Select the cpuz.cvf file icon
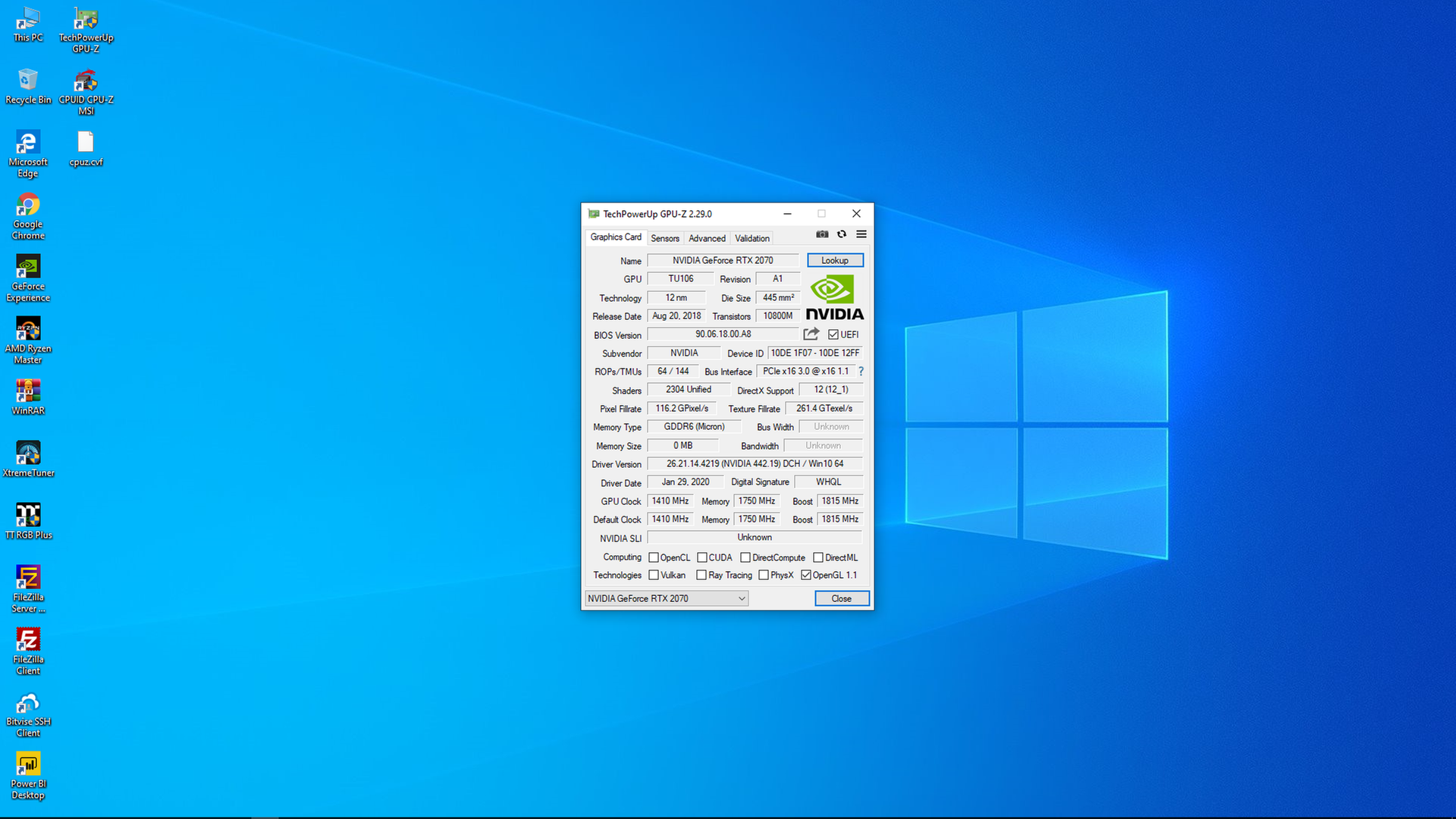 (86, 149)
